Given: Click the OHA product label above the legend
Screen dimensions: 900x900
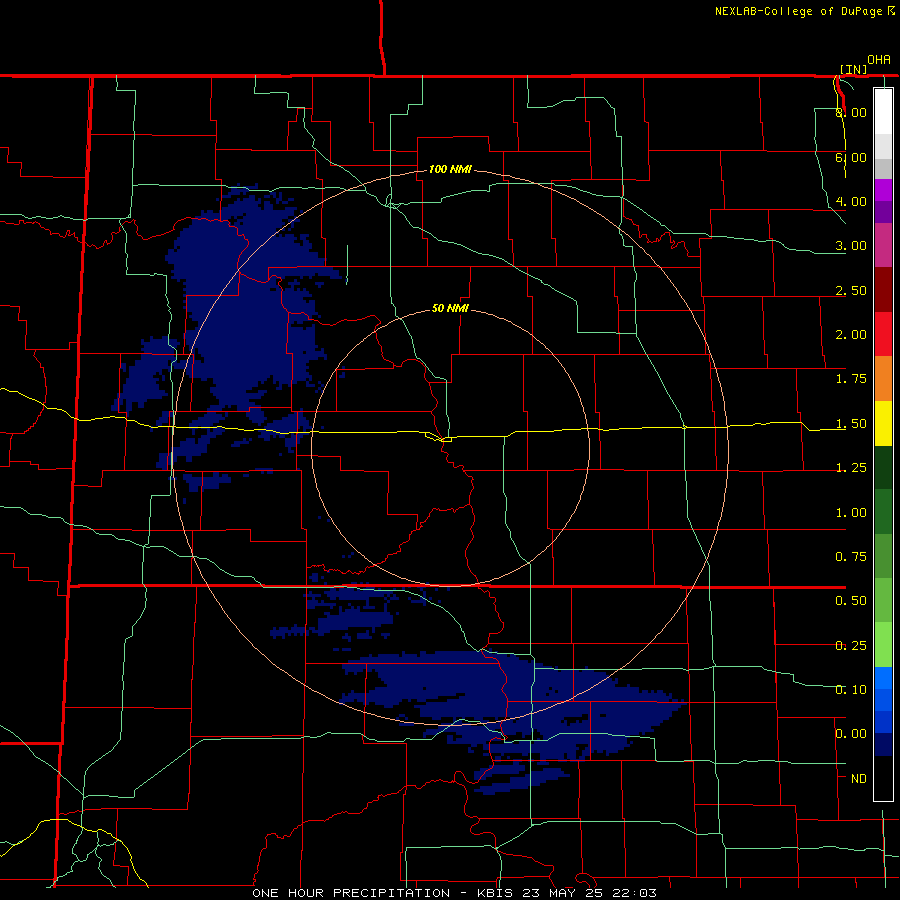Looking at the screenshot, I should click(x=879, y=60).
